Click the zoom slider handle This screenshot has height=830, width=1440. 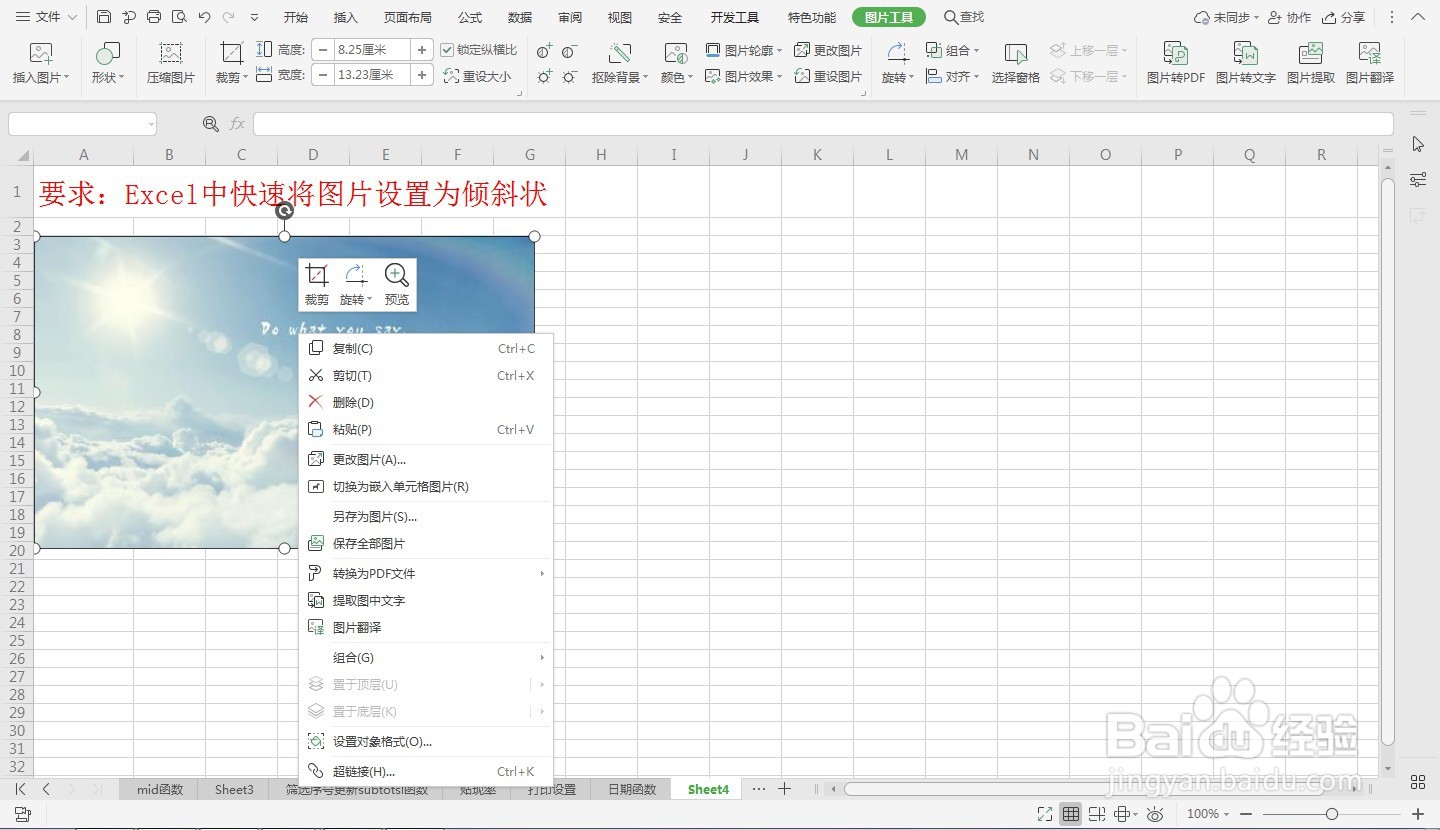pyautogui.click(x=1331, y=814)
